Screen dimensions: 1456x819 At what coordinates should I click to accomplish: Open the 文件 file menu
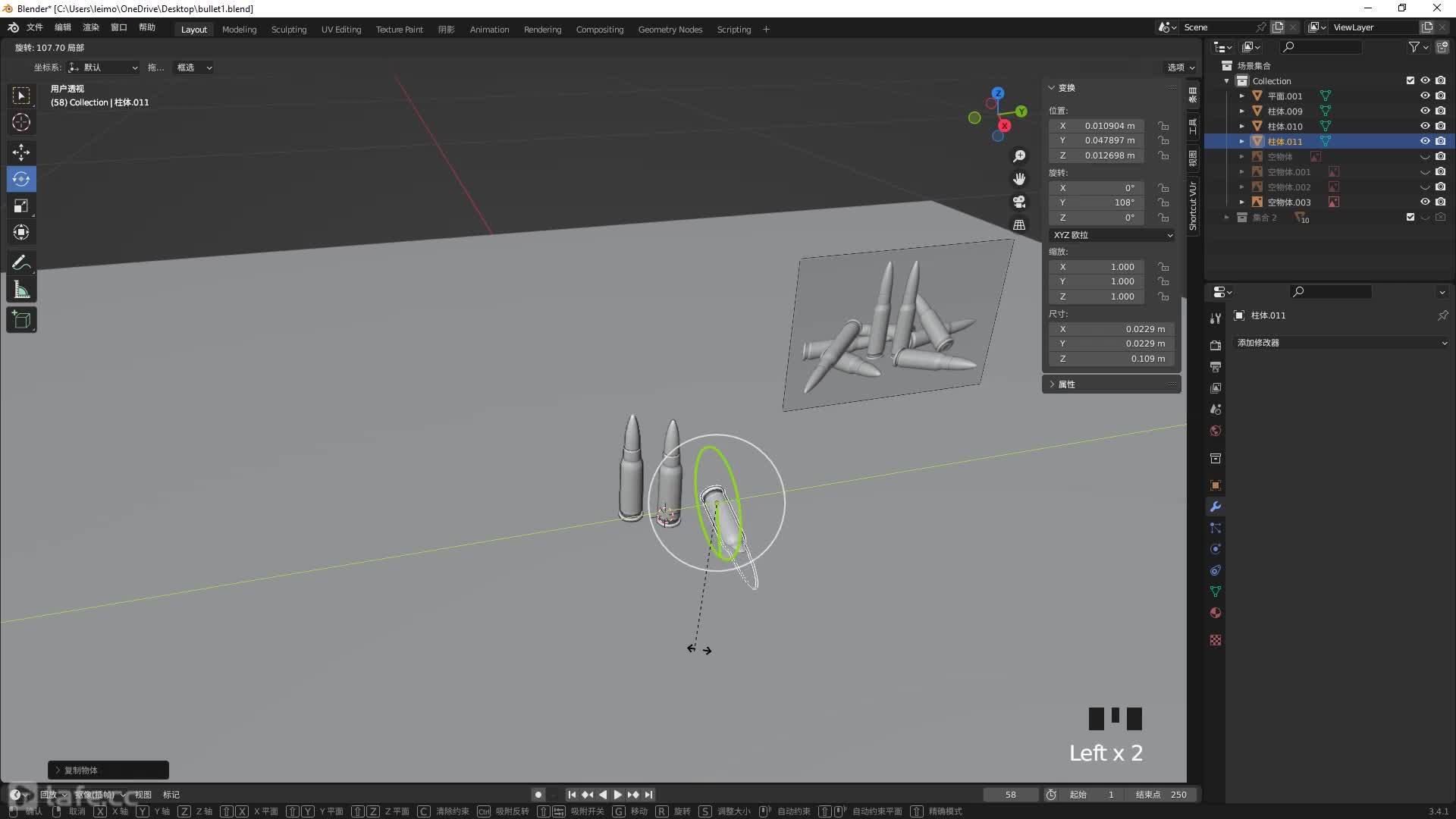click(x=35, y=27)
